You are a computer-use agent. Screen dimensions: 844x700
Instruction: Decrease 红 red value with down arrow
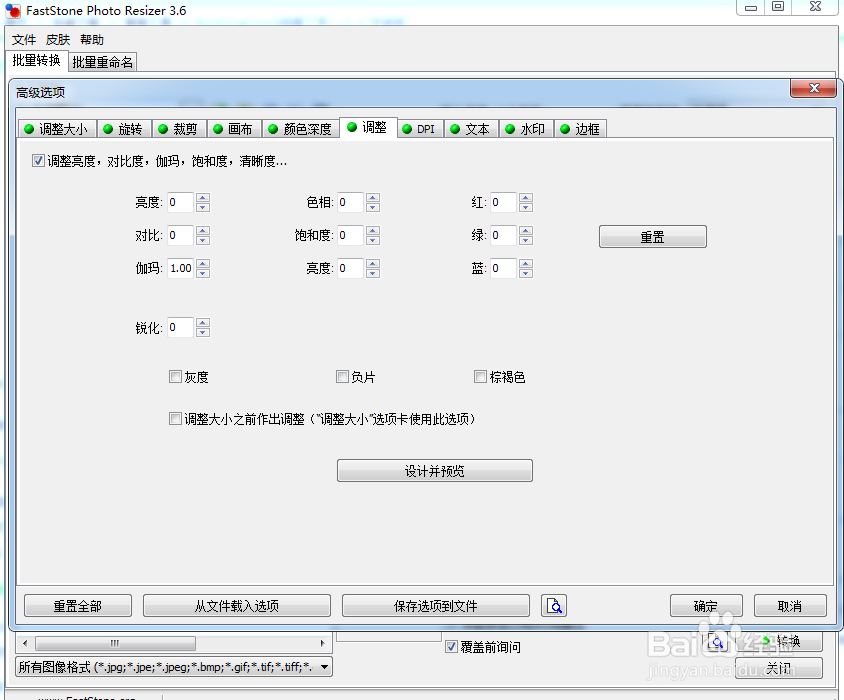526,207
